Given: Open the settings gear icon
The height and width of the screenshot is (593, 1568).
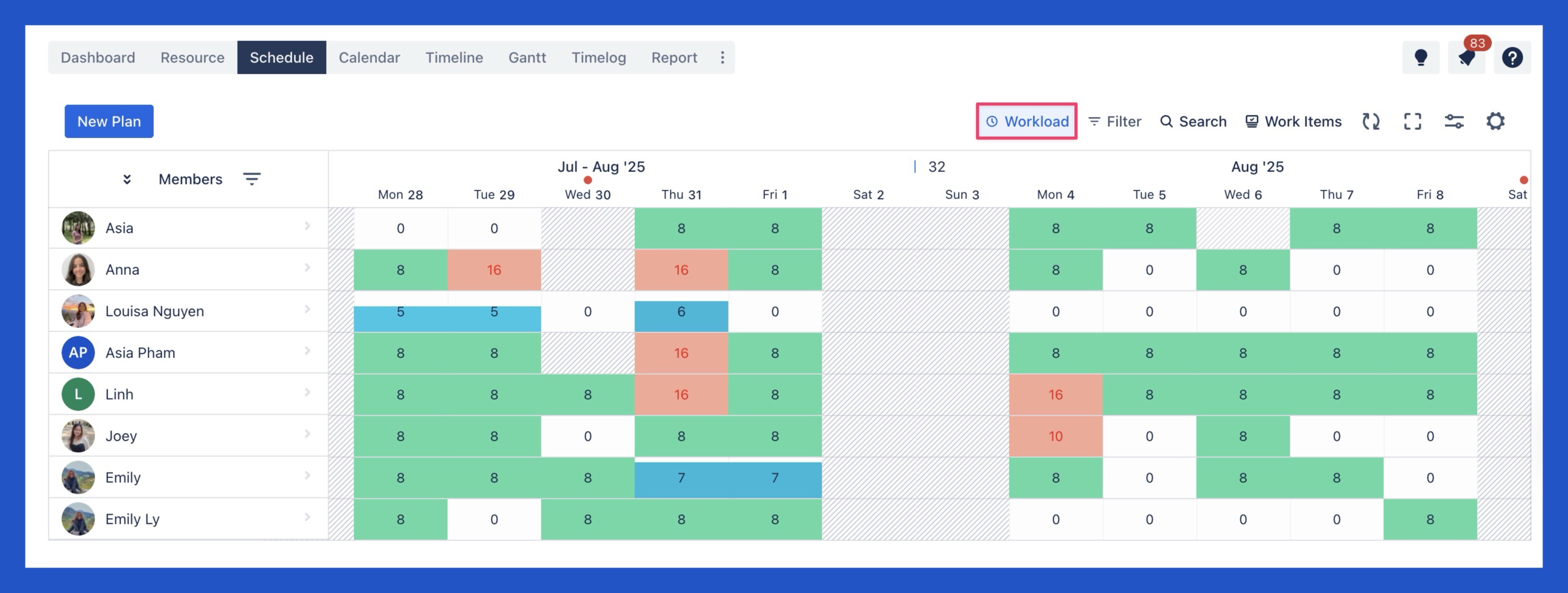Looking at the screenshot, I should pyautogui.click(x=1496, y=121).
